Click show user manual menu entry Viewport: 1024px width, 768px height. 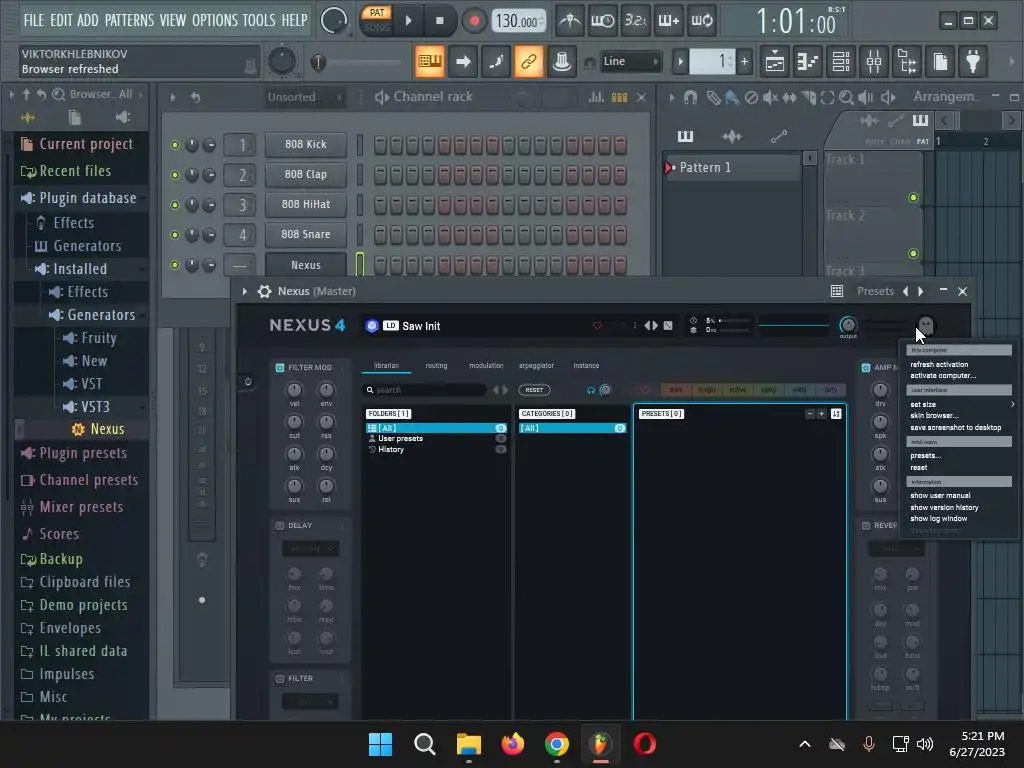pos(940,496)
